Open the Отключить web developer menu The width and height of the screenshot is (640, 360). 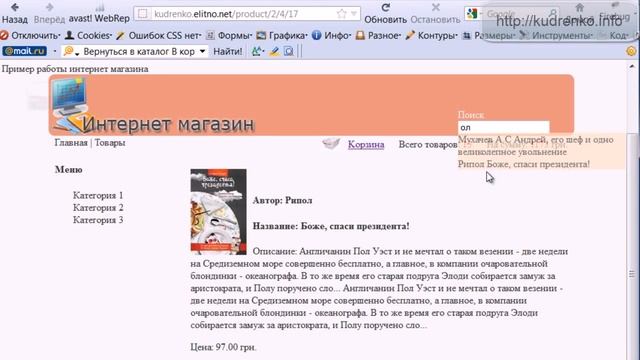(30, 36)
